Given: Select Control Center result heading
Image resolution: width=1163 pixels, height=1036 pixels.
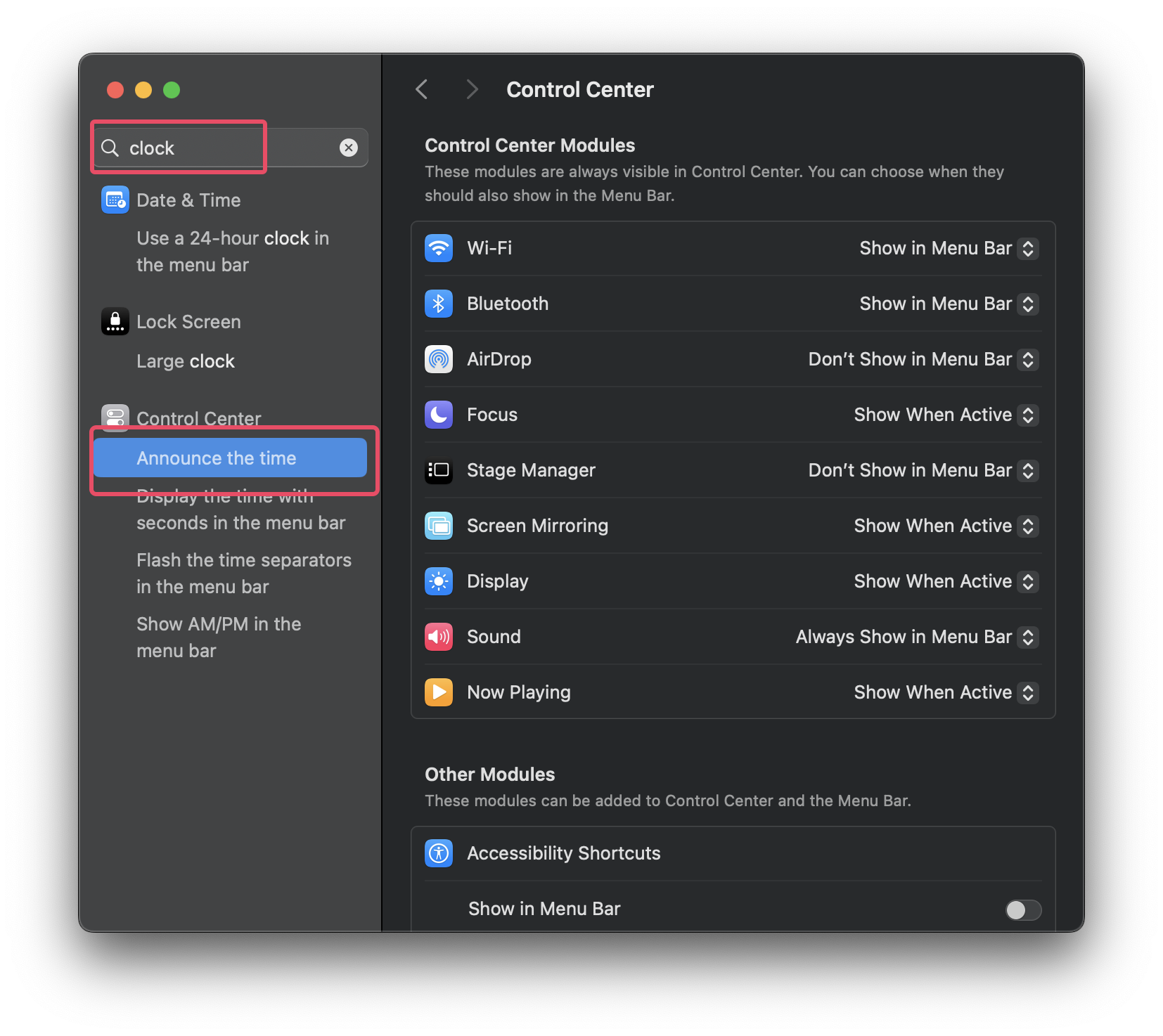Looking at the screenshot, I should point(199,418).
